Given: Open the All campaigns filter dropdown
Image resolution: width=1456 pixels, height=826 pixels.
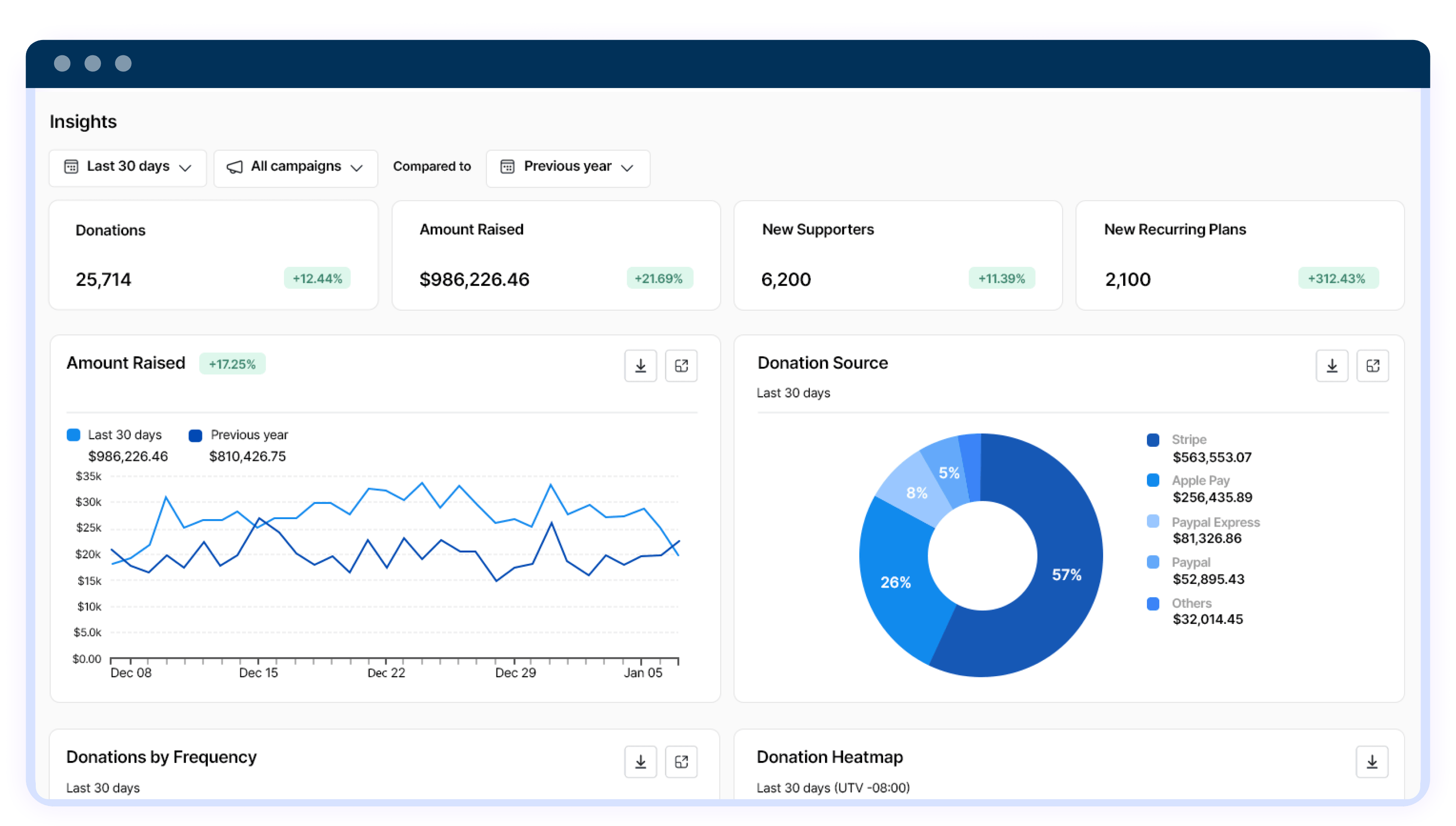Looking at the screenshot, I should tap(295, 168).
